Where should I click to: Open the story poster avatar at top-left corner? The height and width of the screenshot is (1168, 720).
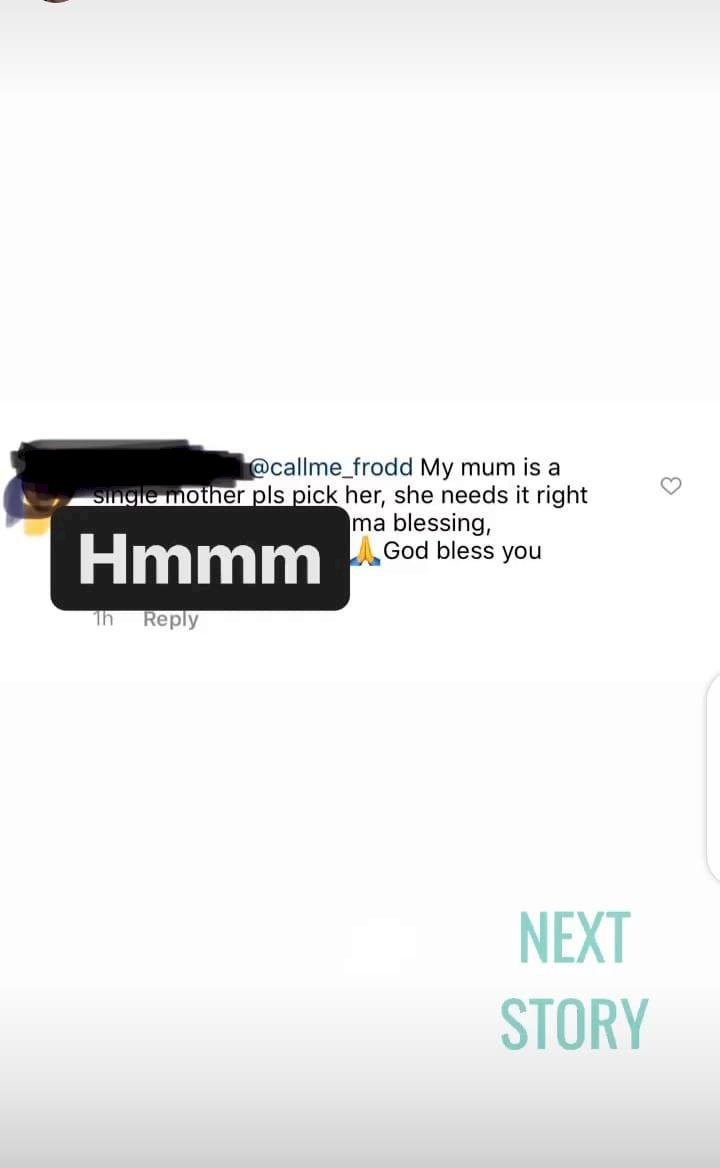[56, 1]
